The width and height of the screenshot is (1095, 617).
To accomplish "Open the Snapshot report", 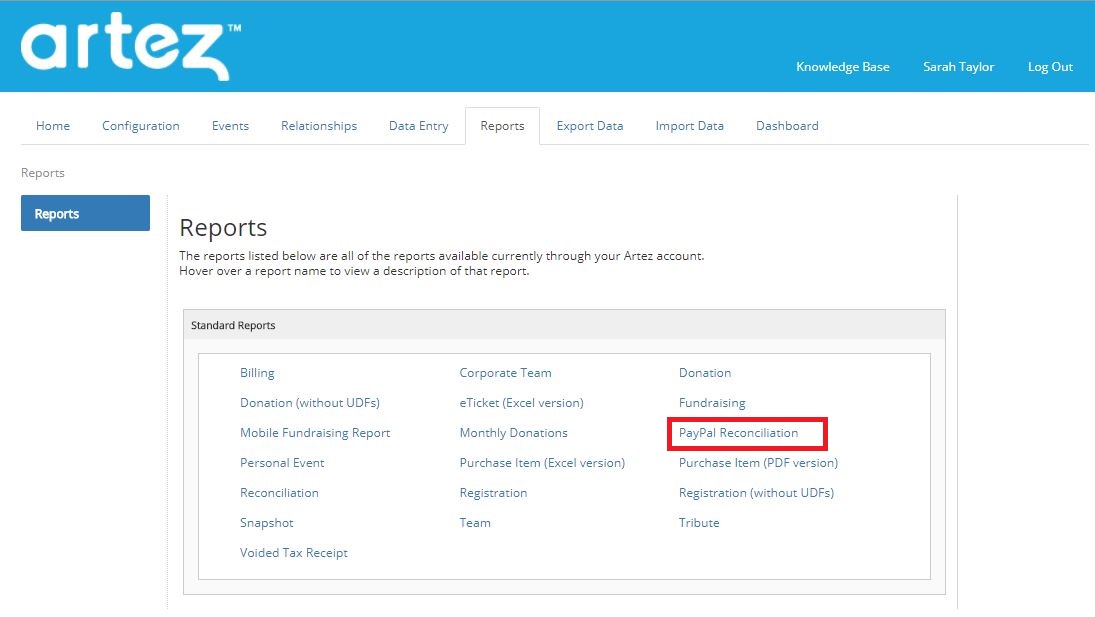I will [x=267, y=523].
